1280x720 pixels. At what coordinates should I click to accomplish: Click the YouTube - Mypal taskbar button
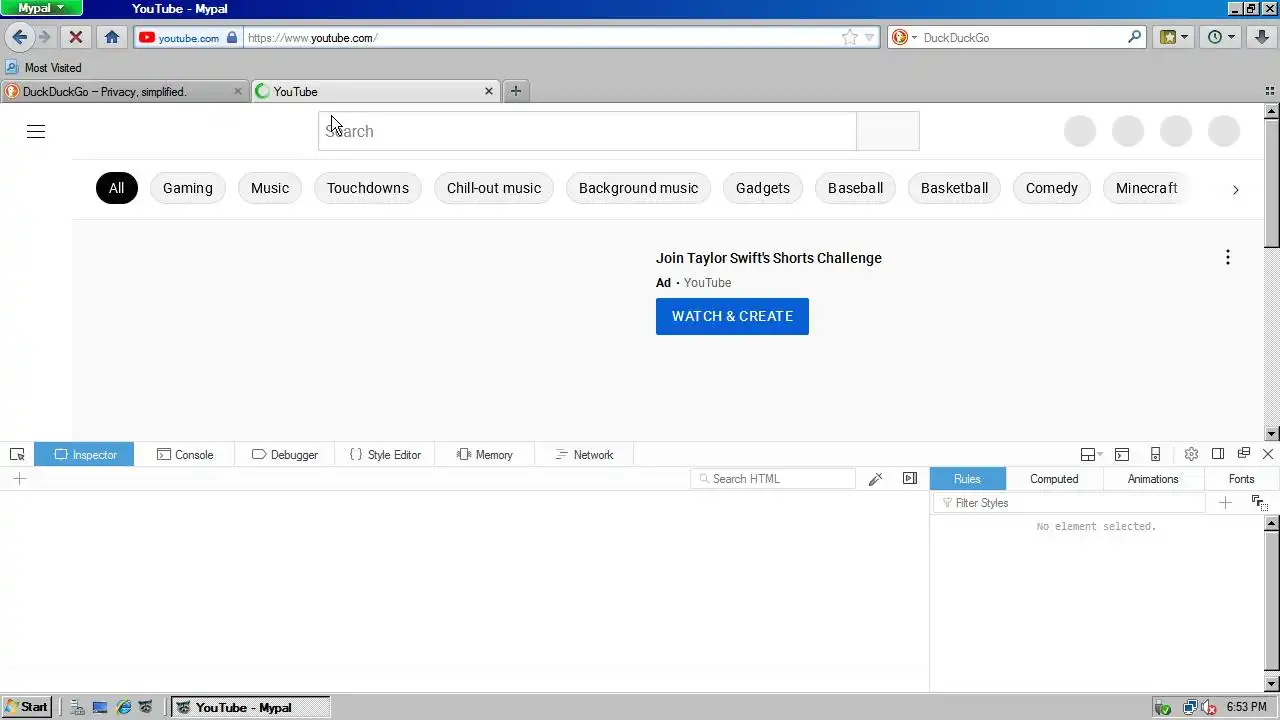pyautogui.click(x=250, y=707)
